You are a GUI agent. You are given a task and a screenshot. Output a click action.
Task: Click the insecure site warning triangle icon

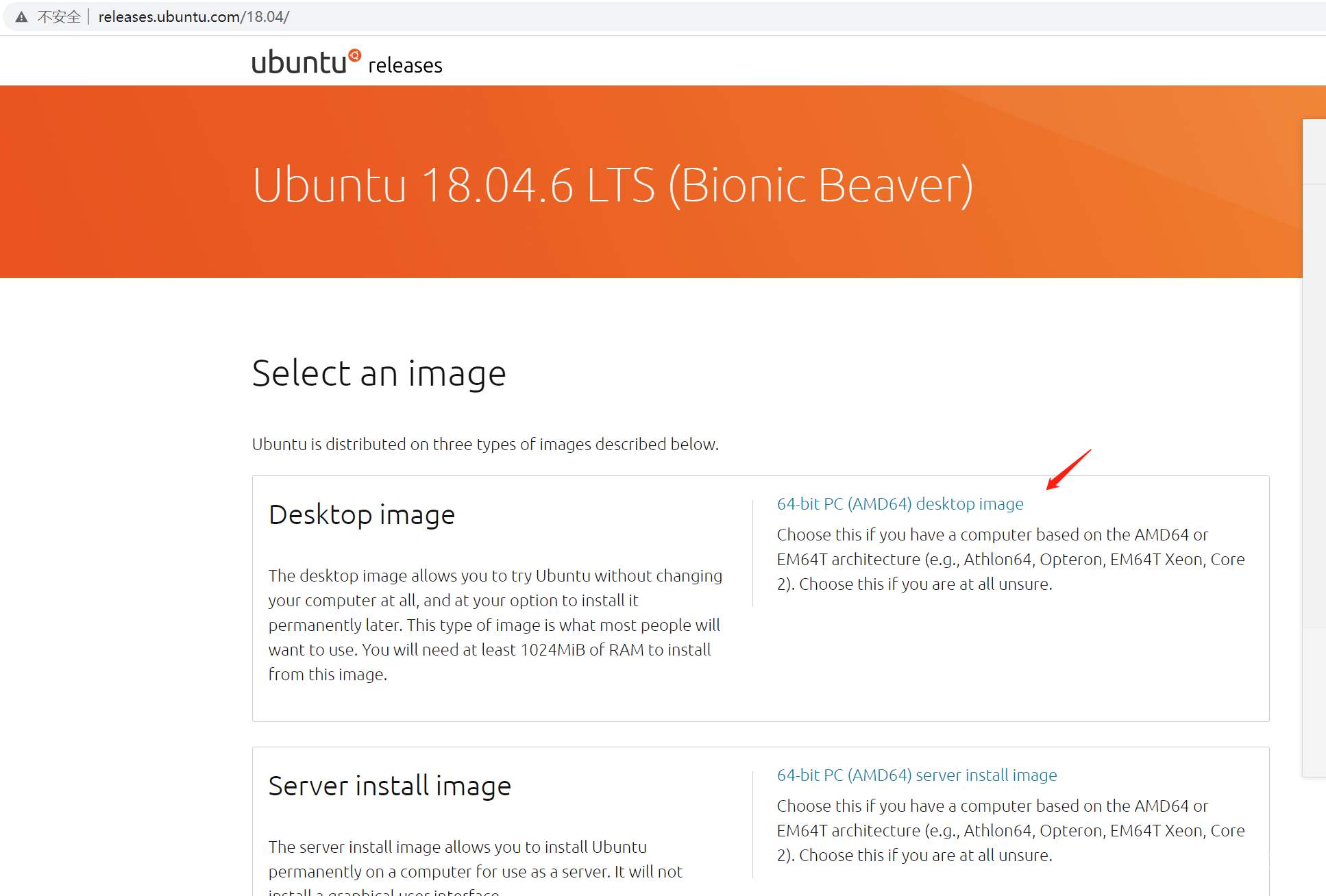pyautogui.click(x=21, y=17)
